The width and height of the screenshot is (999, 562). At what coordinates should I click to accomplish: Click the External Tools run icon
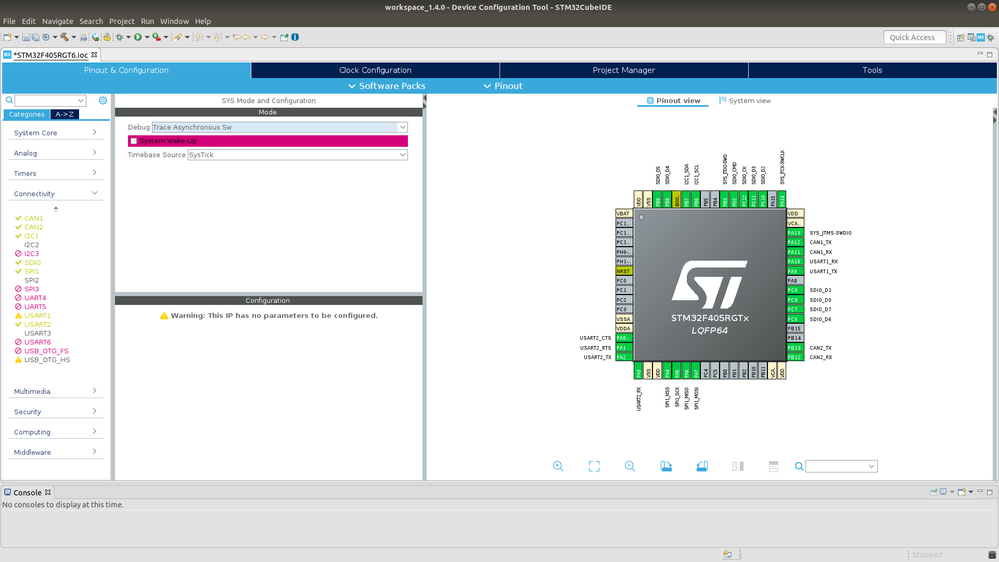(x=156, y=37)
